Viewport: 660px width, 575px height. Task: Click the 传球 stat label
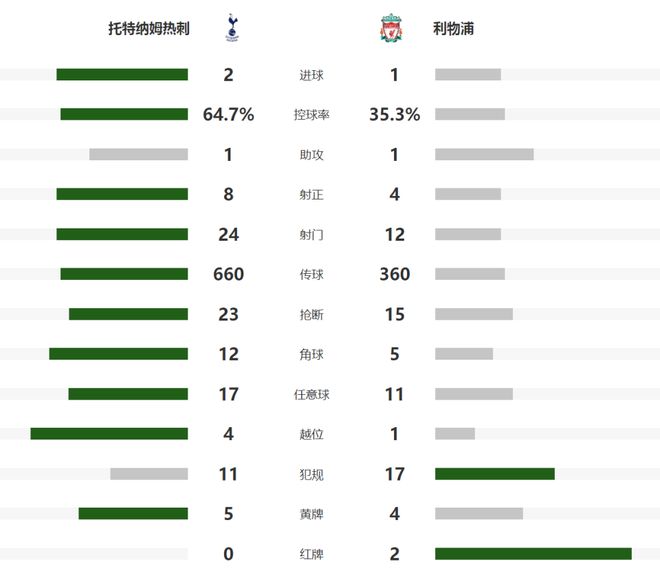pos(312,274)
